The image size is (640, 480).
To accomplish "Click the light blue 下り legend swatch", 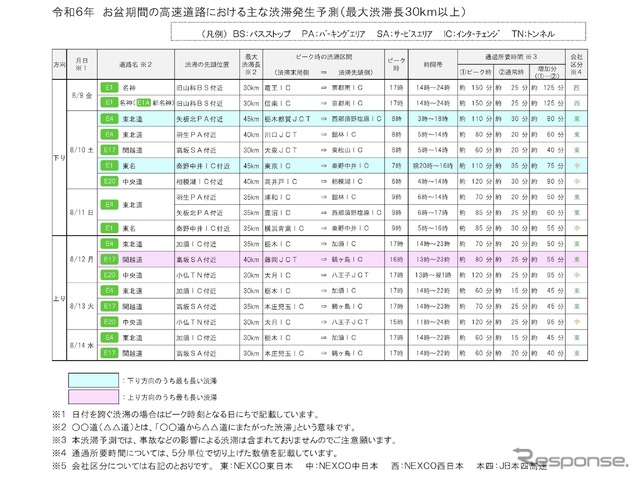I will (93, 380).
